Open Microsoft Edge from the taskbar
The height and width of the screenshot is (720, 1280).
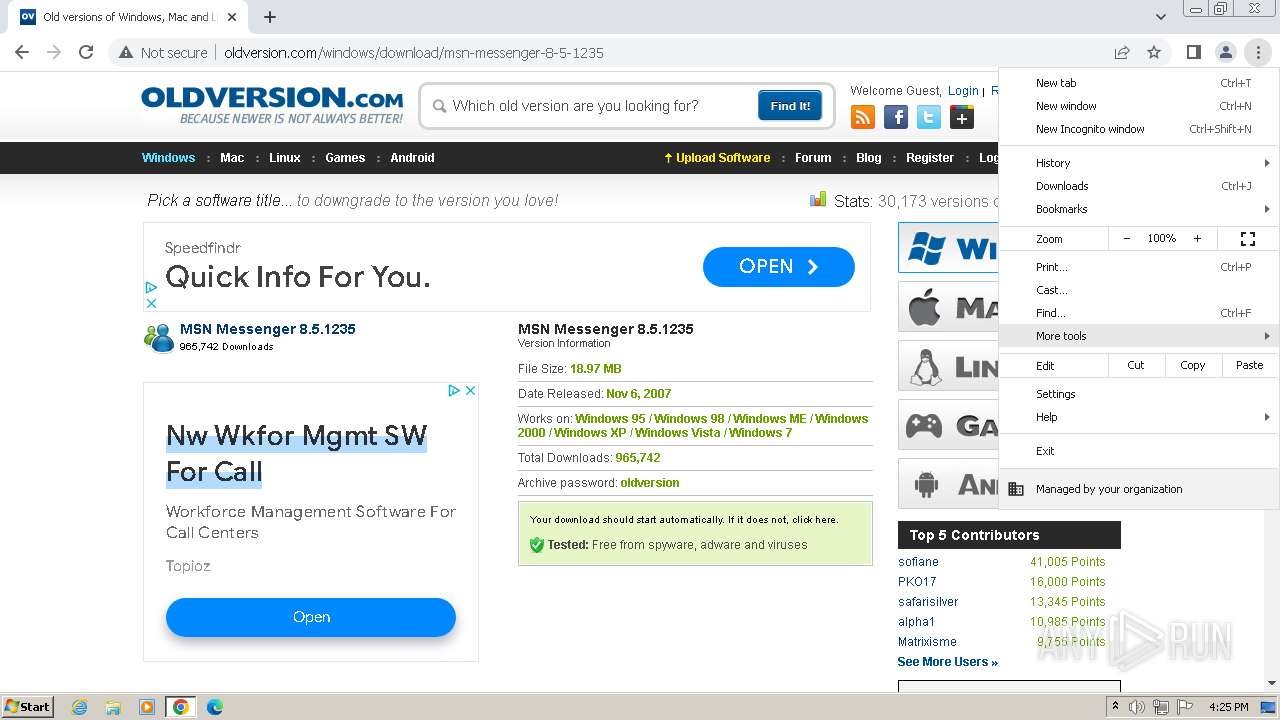(214, 707)
